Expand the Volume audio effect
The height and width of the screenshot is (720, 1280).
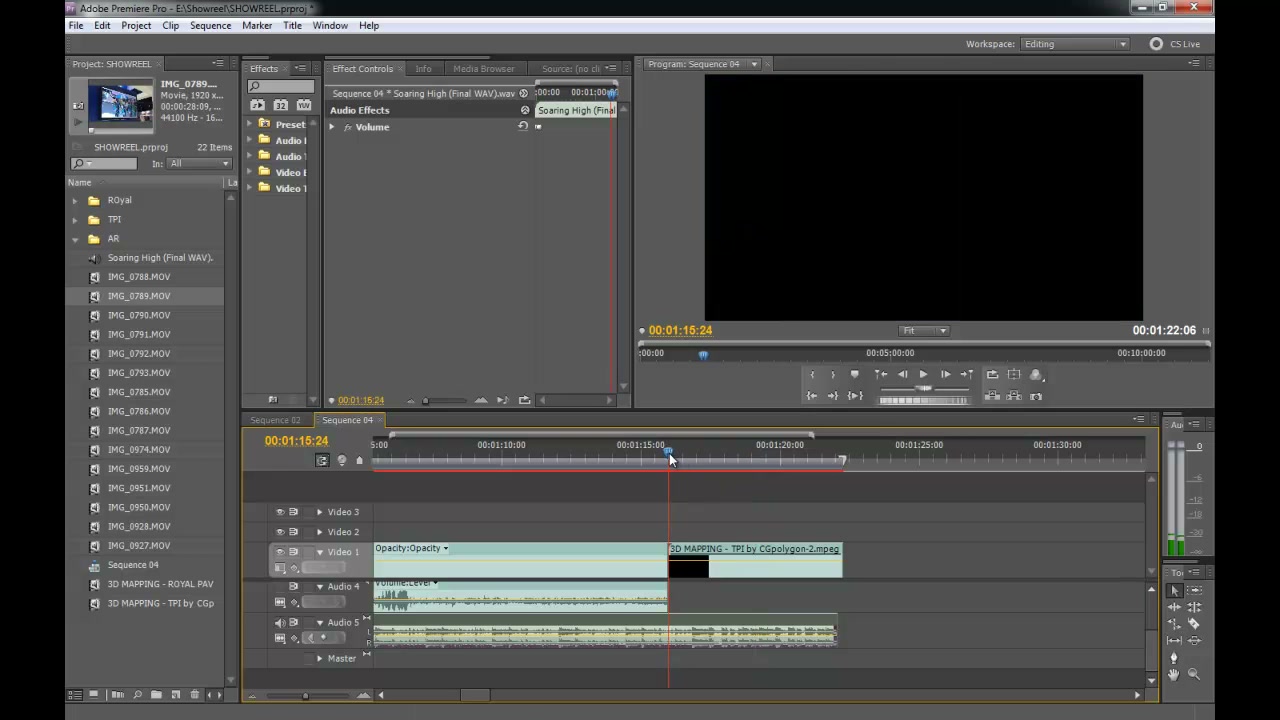(332, 127)
